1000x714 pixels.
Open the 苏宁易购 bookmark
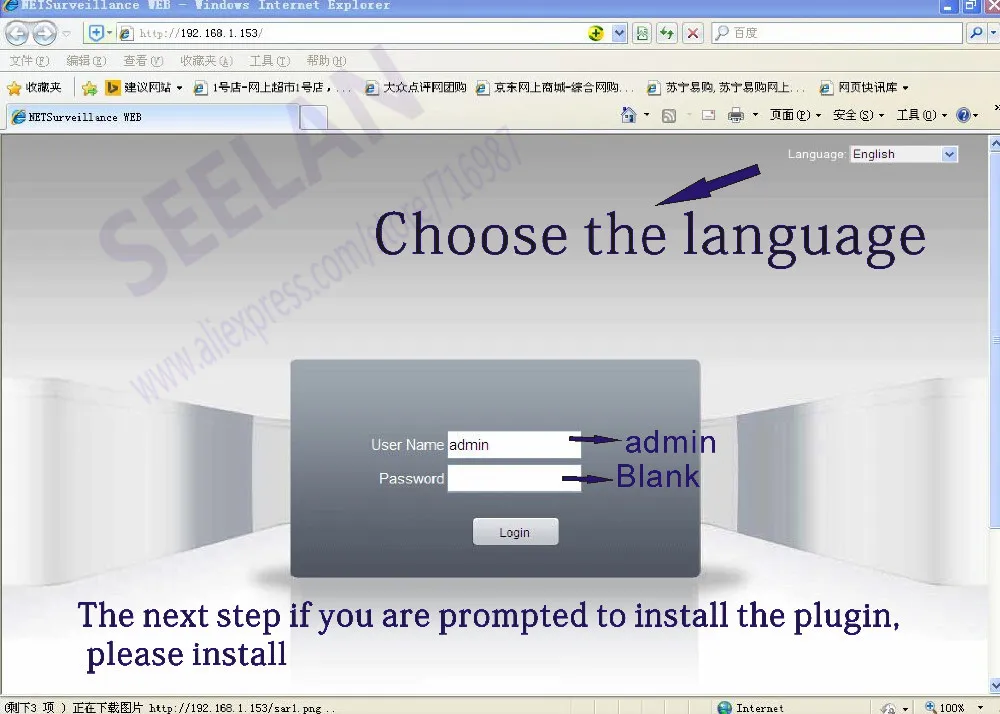point(726,88)
